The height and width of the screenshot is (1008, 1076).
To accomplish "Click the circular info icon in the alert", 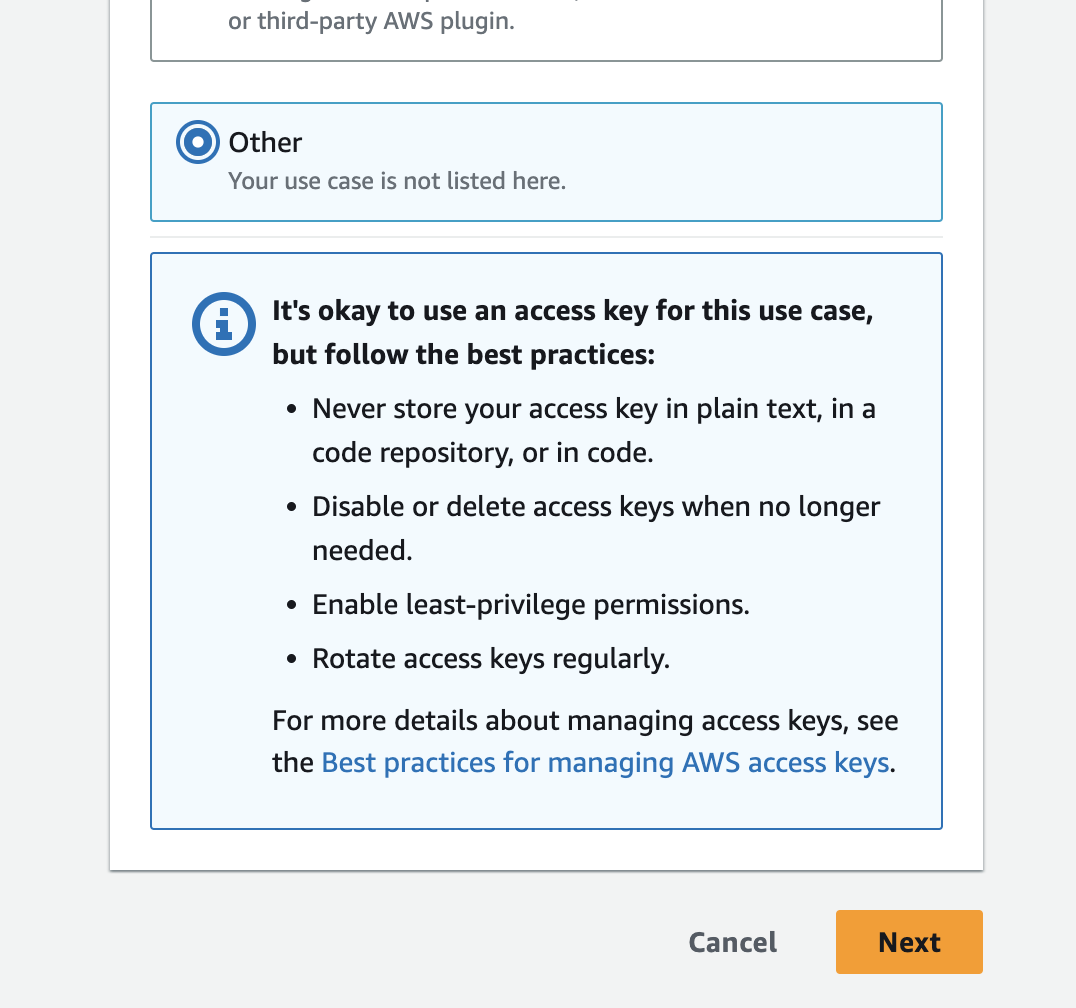I will tap(224, 323).
